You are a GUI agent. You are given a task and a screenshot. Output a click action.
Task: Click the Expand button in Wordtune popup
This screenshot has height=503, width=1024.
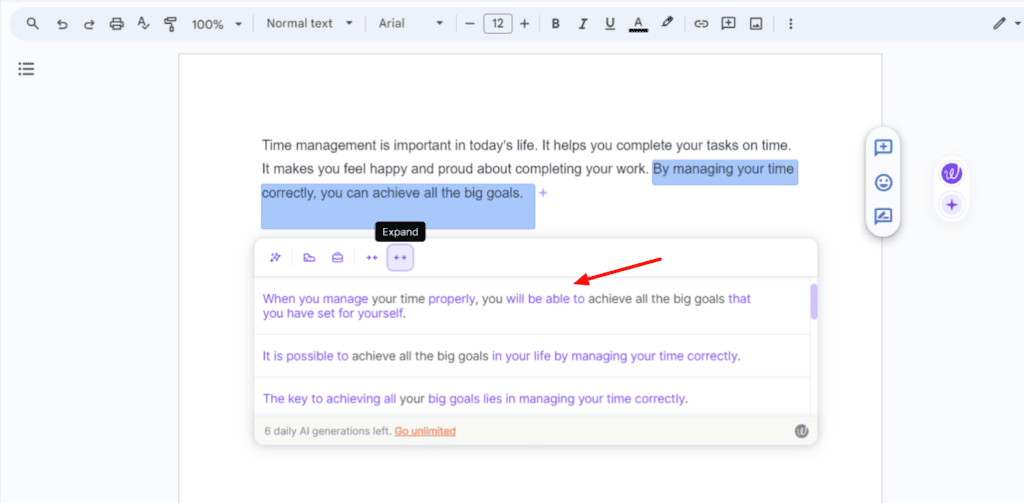400,258
